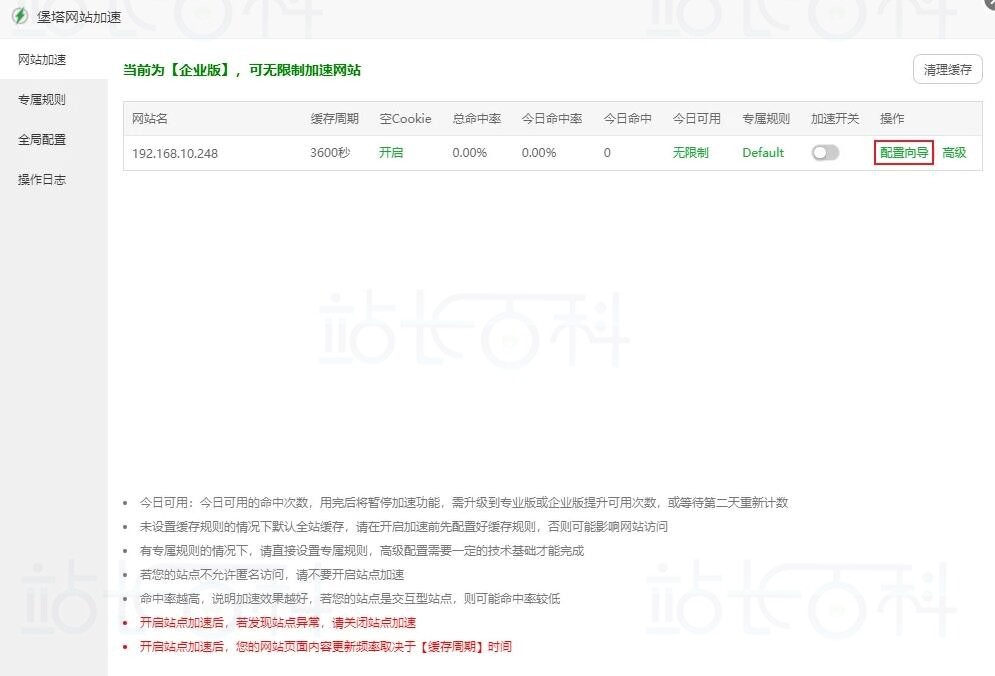Click the green lightning bolt plugin logo icon
Screen dimensions: 995x676
click(x=16, y=16)
